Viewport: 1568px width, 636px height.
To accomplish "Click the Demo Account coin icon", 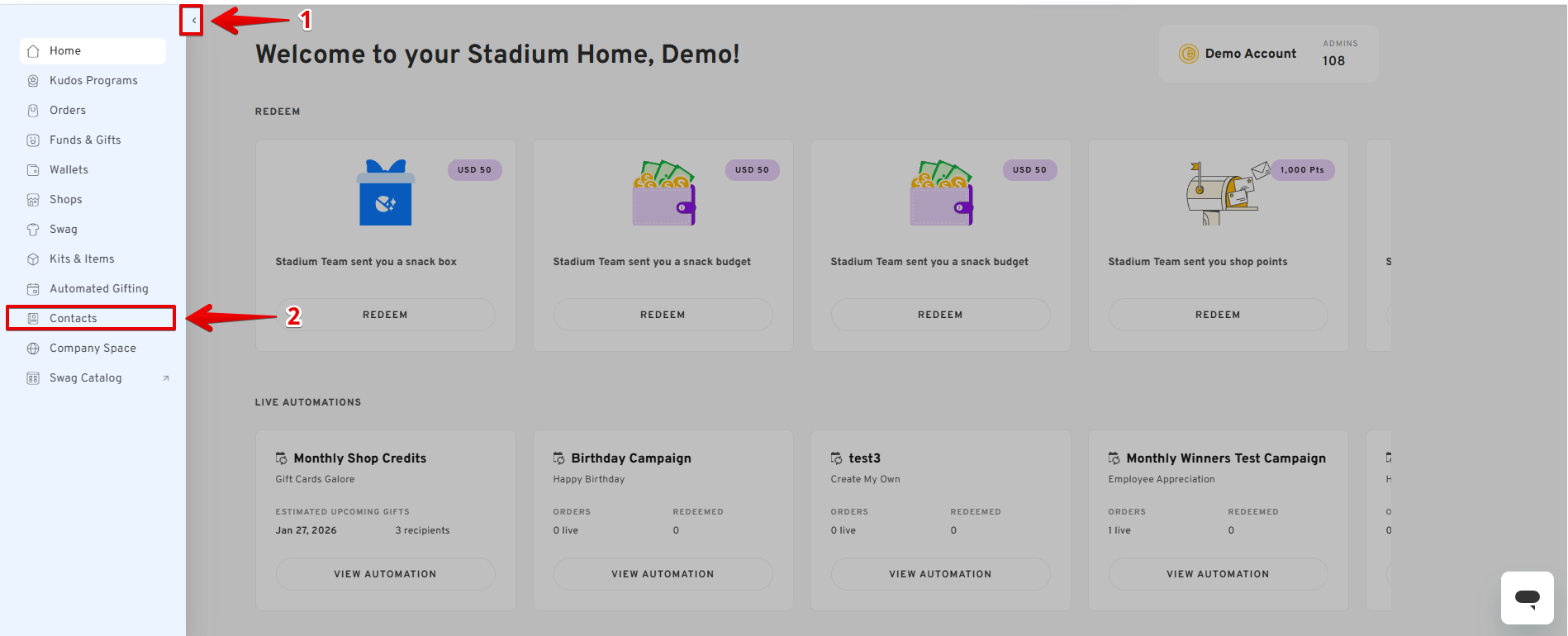I will 1188,54.
